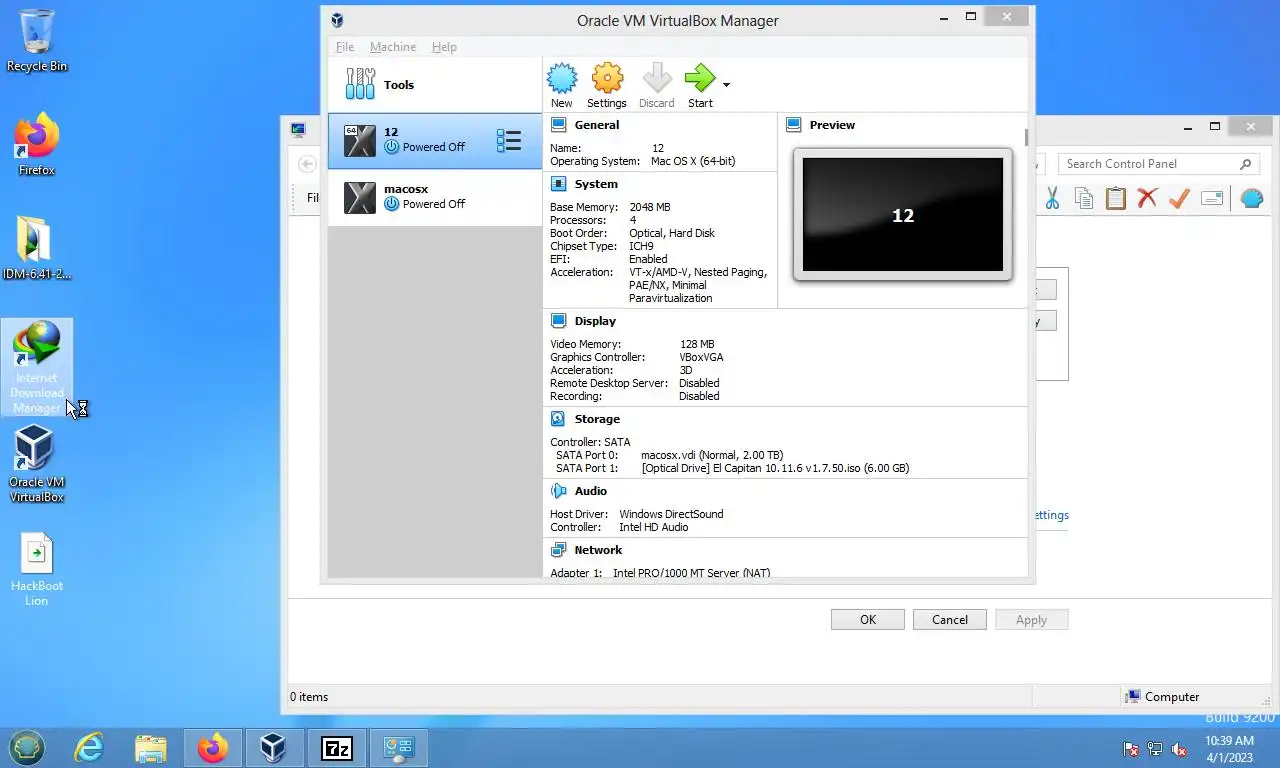Click the Network section header
The width and height of the screenshot is (1280, 768).
coord(598,550)
